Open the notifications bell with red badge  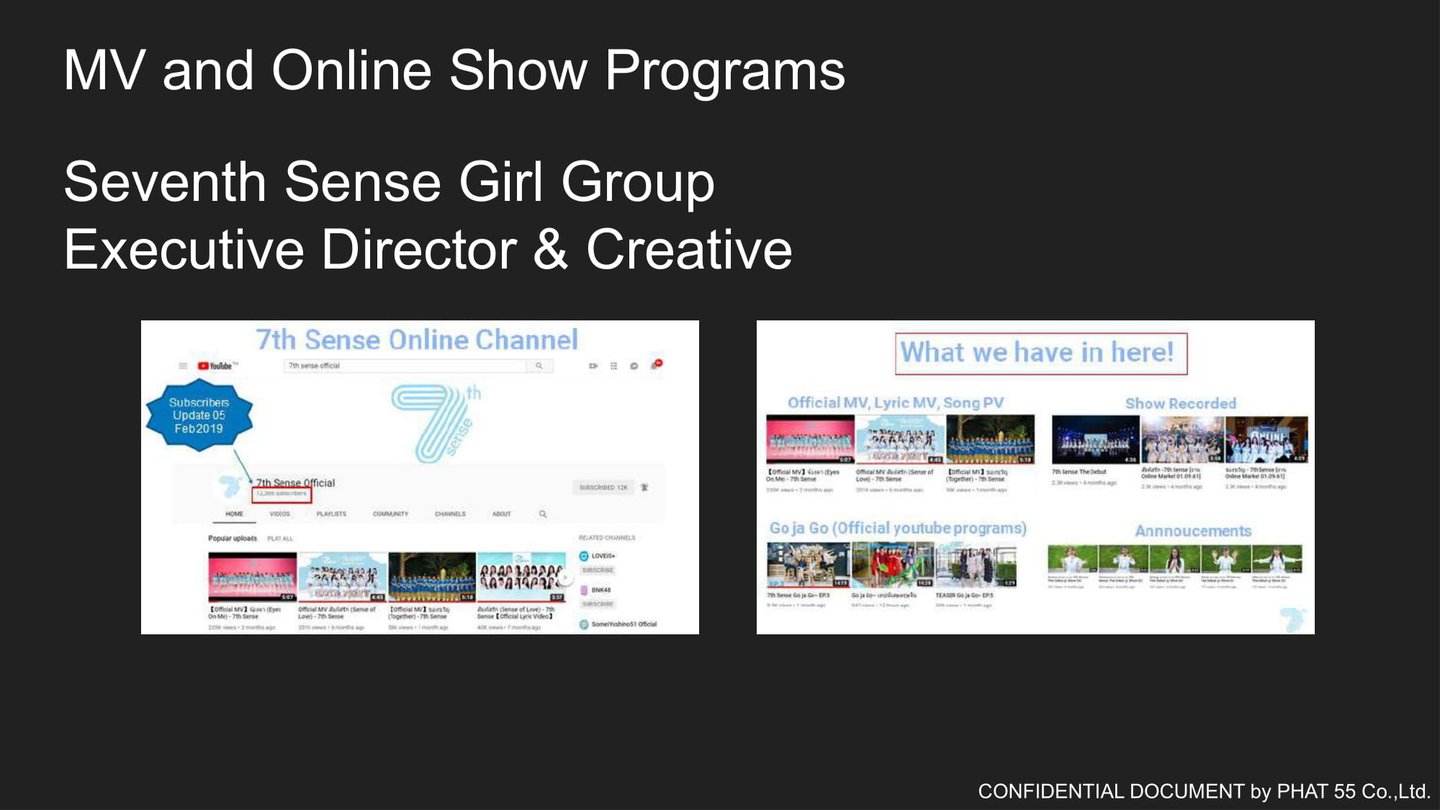pyautogui.click(x=656, y=365)
